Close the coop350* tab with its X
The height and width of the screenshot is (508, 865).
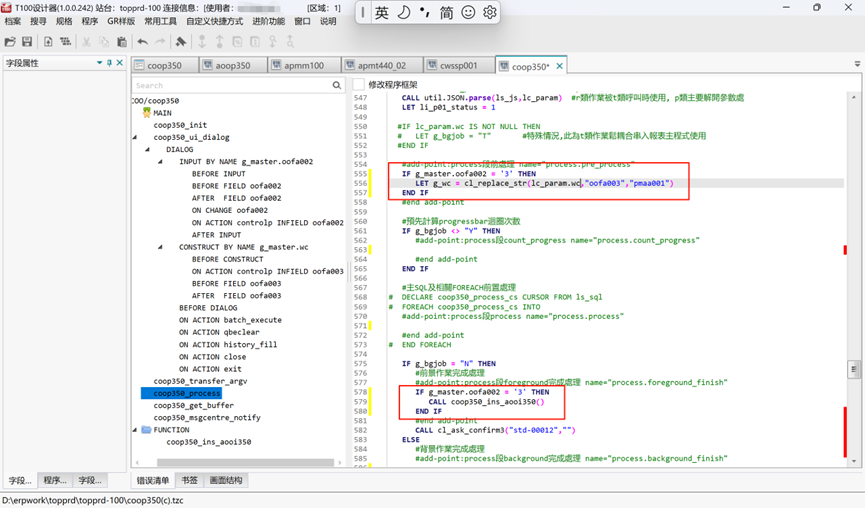coord(559,66)
